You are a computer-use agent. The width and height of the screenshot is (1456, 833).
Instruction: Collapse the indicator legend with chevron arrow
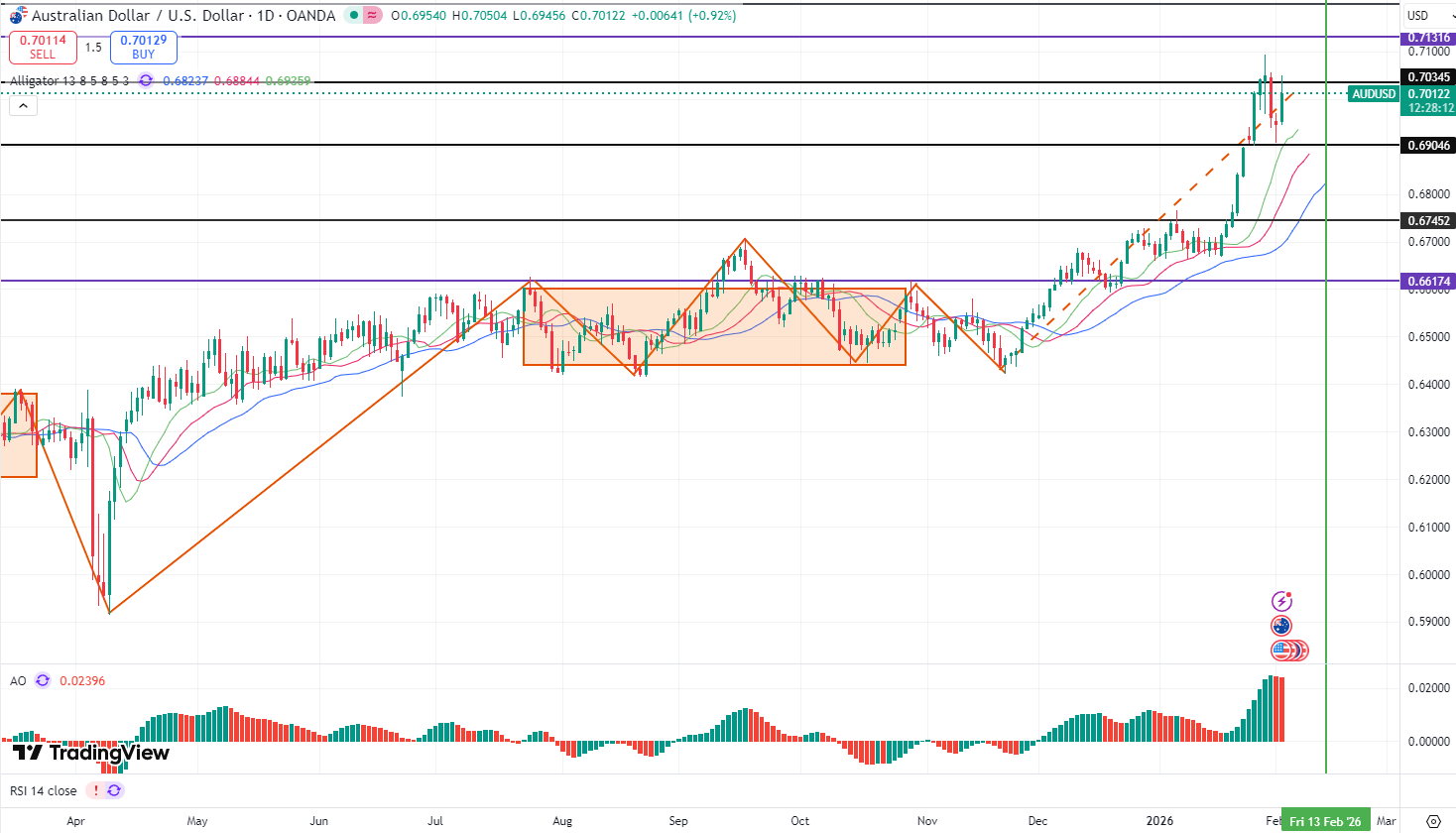click(23, 105)
